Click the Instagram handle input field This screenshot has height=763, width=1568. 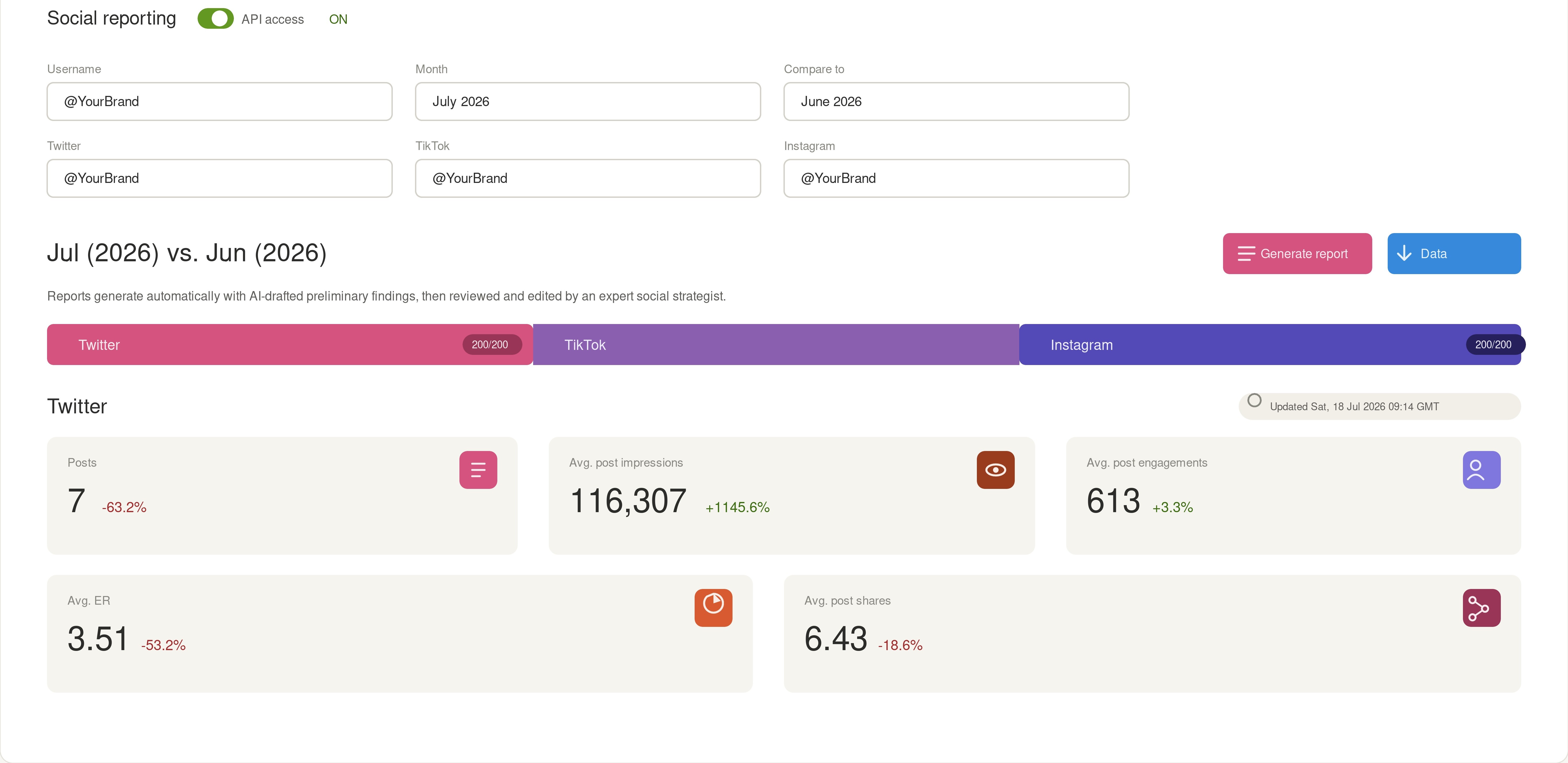(956, 178)
